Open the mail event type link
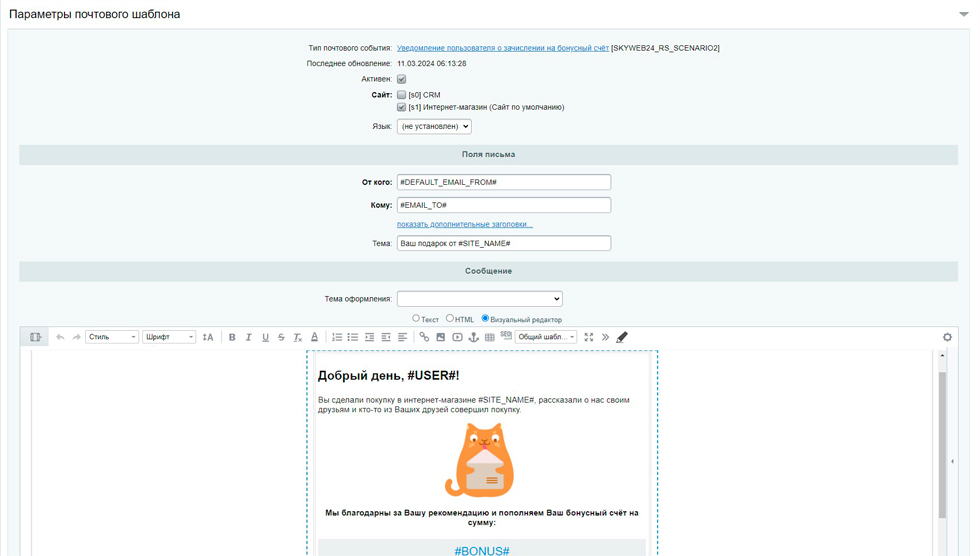The image size is (980, 556). (502, 48)
